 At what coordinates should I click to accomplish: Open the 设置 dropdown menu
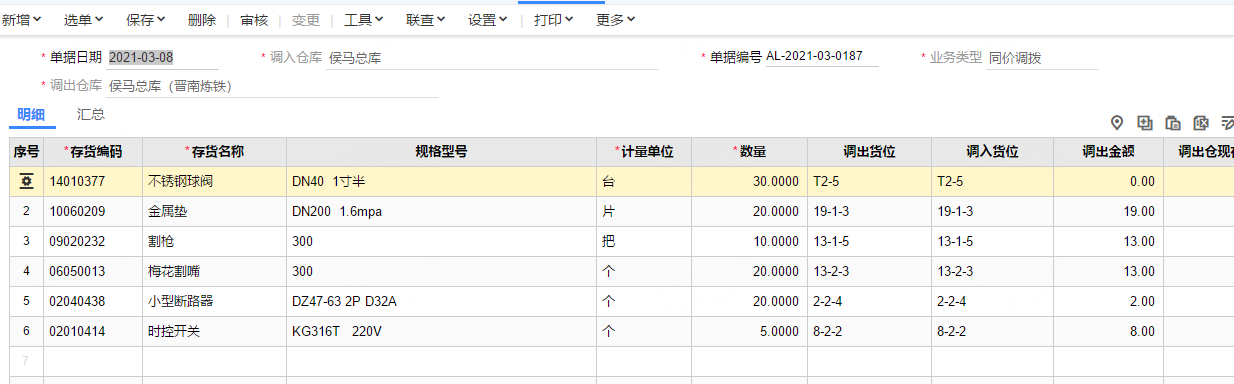(x=488, y=19)
